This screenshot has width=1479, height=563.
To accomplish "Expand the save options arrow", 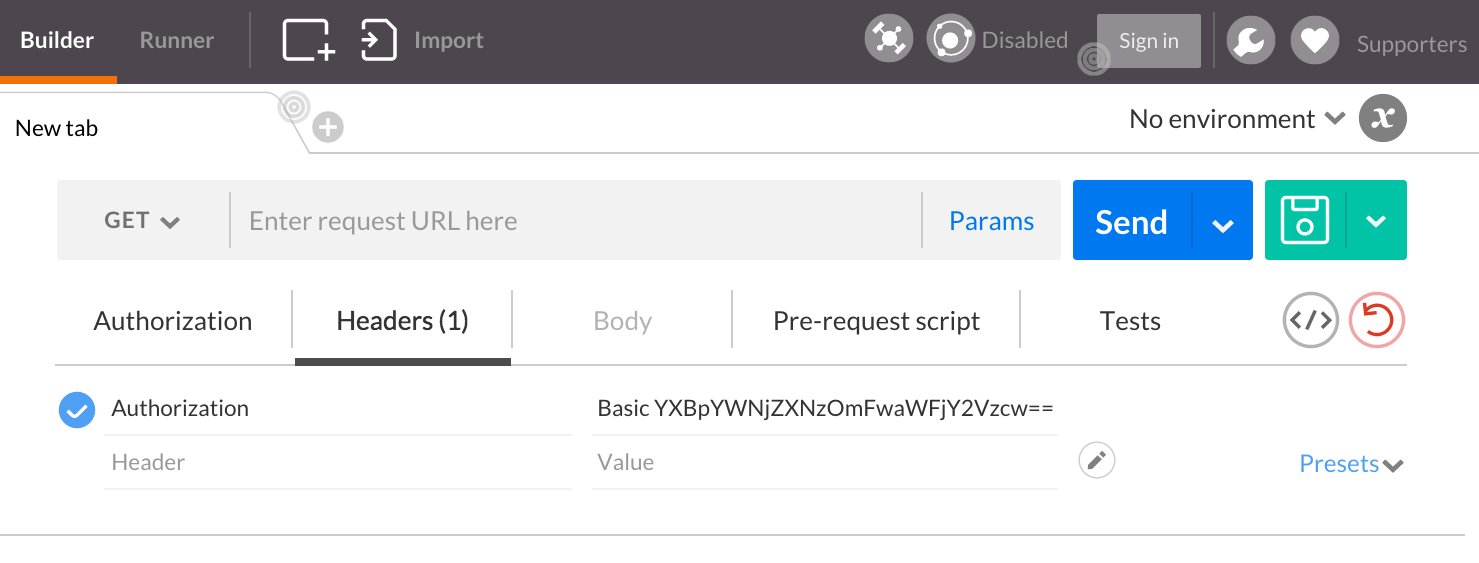I will tap(1377, 221).
